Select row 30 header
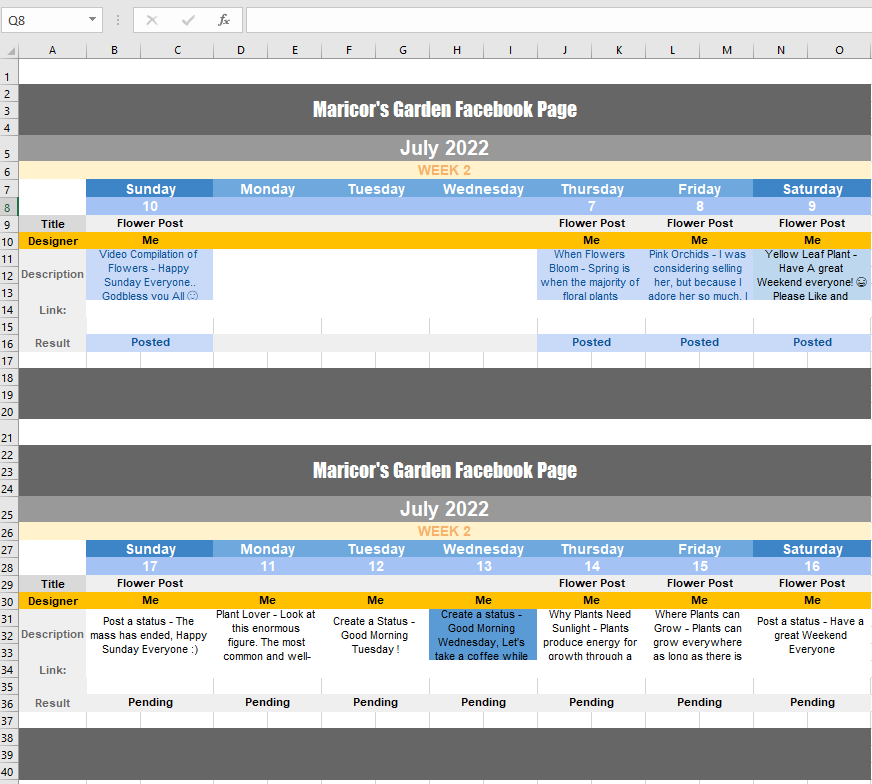Screen dimensions: 872x784 click(x=8, y=602)
